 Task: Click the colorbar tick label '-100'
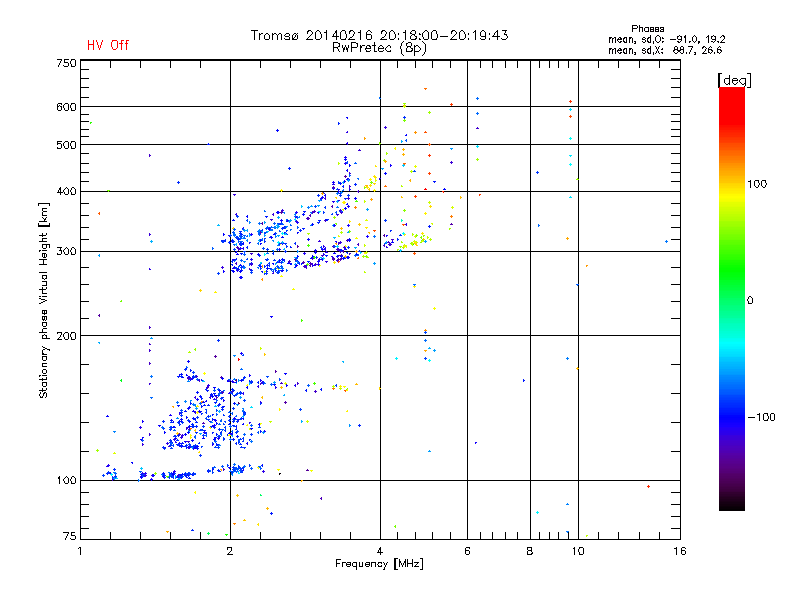[761, 417]
